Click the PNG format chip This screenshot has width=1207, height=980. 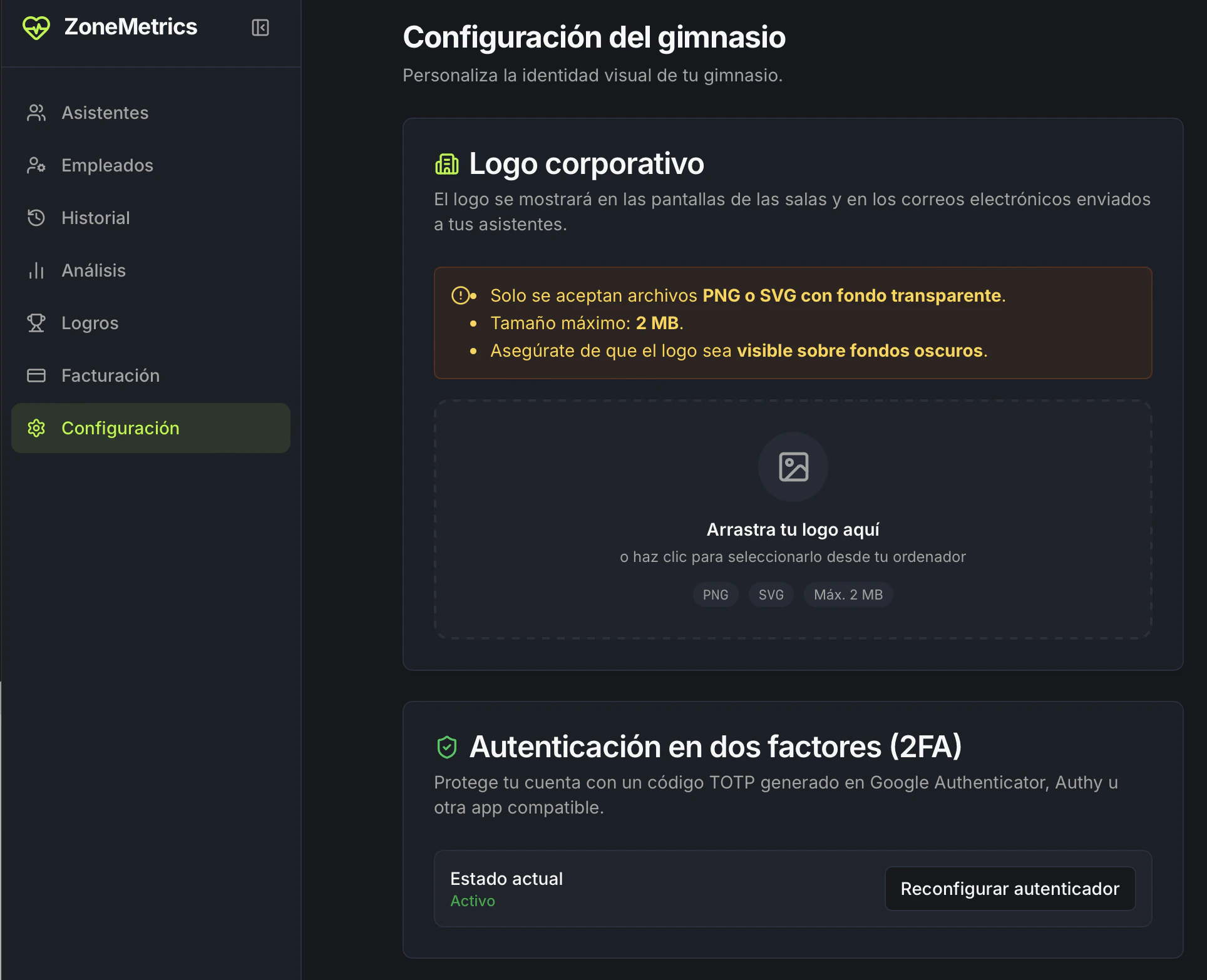[716, 595]
